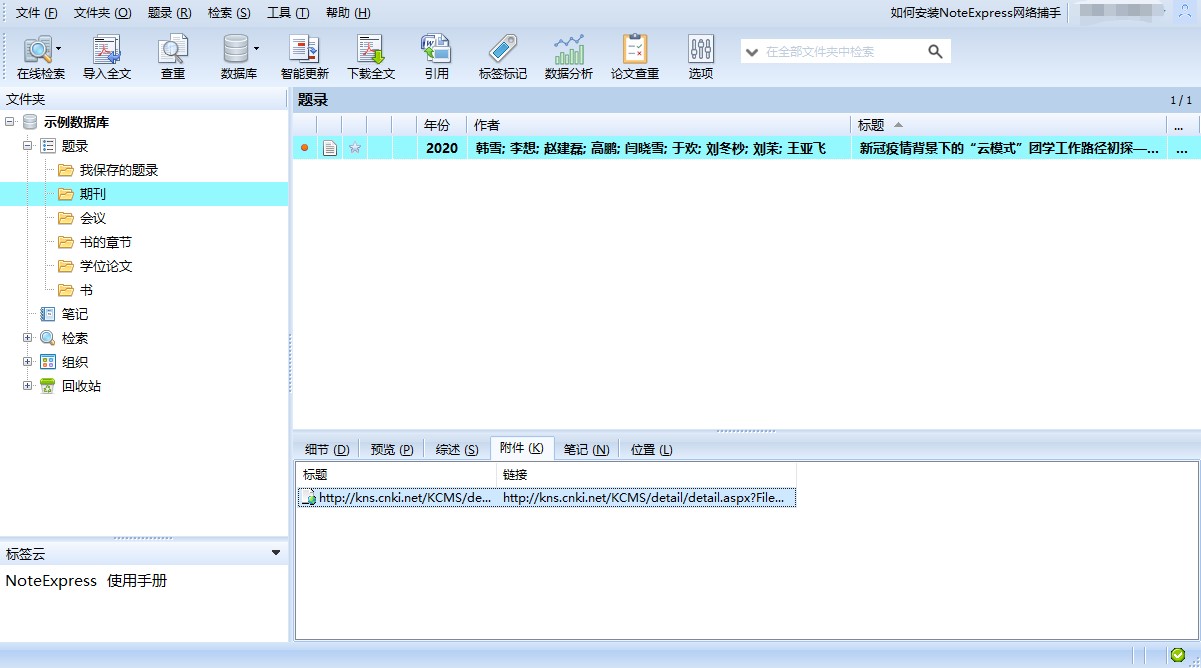Expand the 回收站 tree node
The image size is (1201, 668).
[28, 386]
